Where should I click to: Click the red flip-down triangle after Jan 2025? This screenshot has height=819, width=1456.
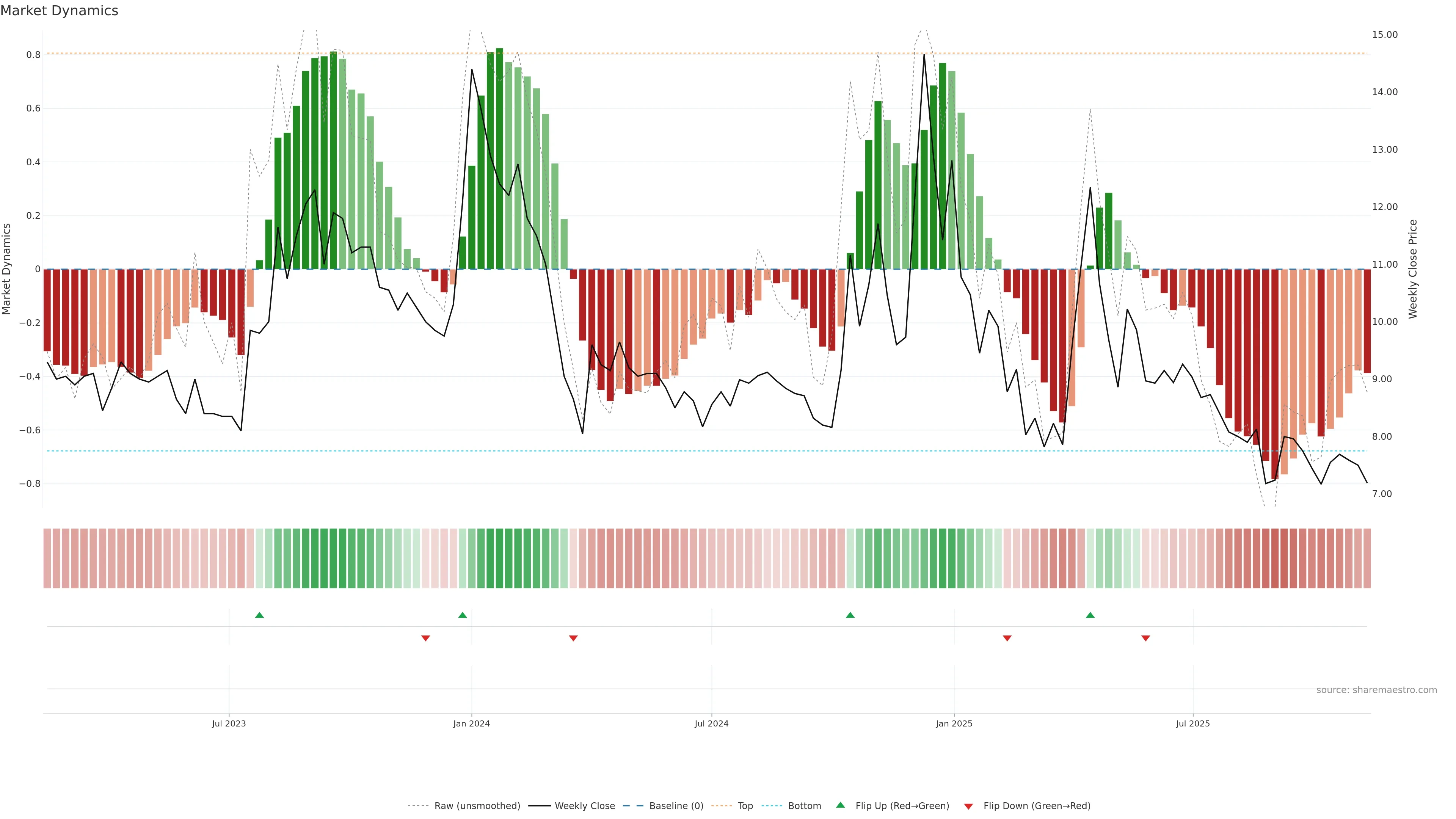[x=1007, y=638]
